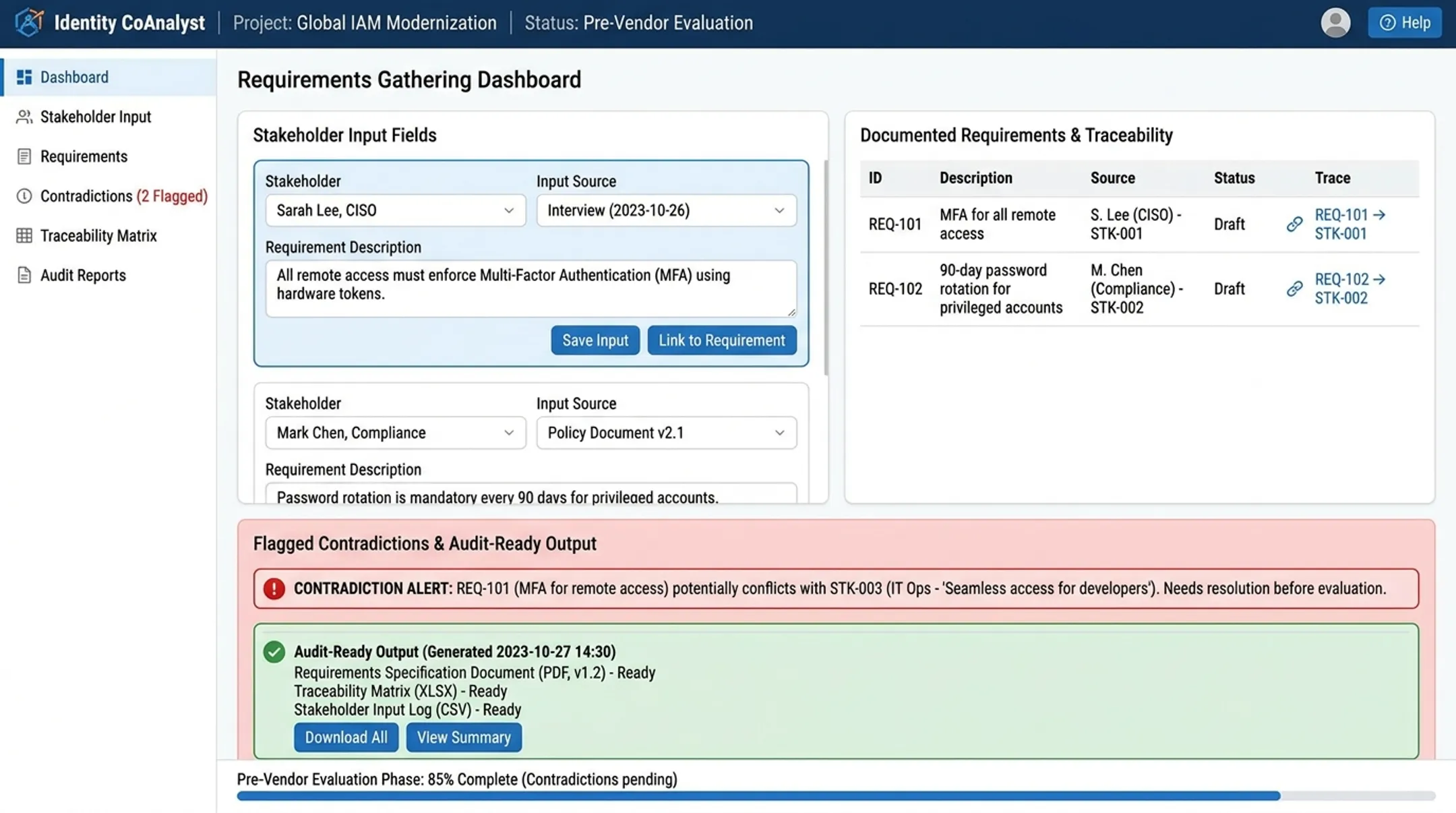This screenshot has height=813, width=1456.
Task: Navigate to Traceability Matrix
Action: (109, 235)
